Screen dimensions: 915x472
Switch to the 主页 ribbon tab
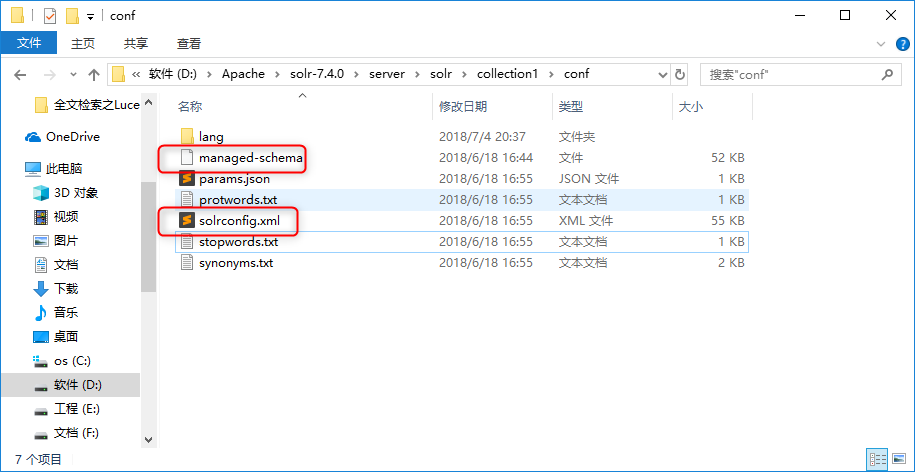pos(83,43)
